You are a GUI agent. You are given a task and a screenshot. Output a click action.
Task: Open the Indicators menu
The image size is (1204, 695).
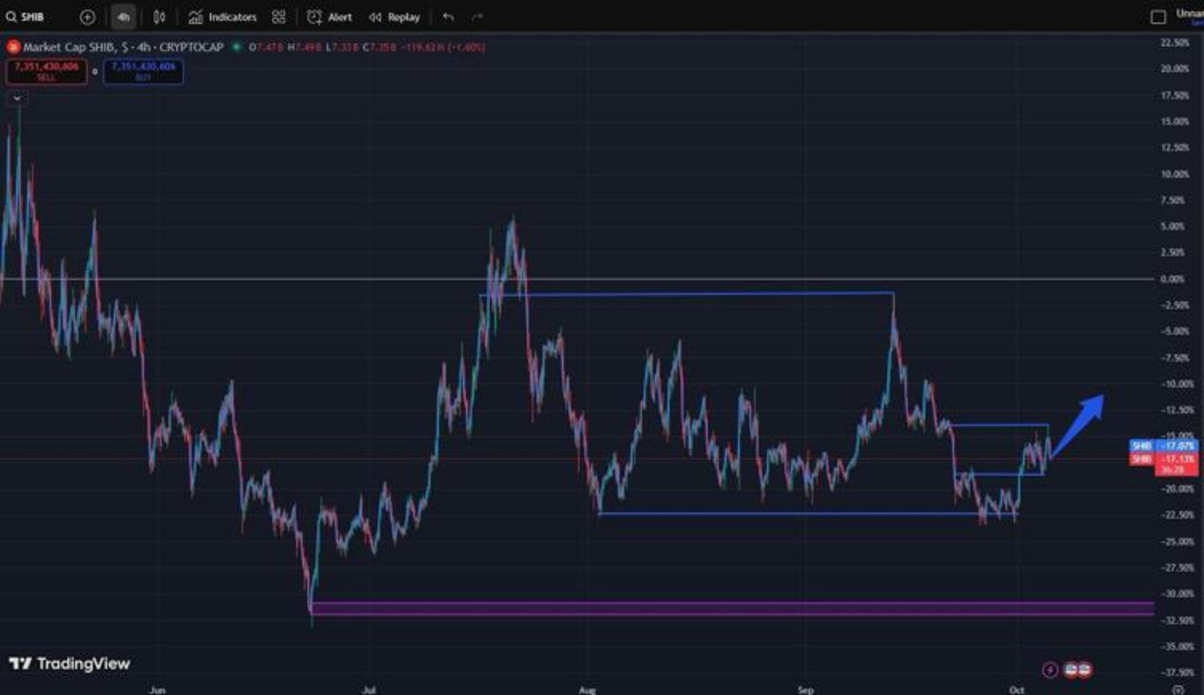pyautogui.click(x=223, y=17)
